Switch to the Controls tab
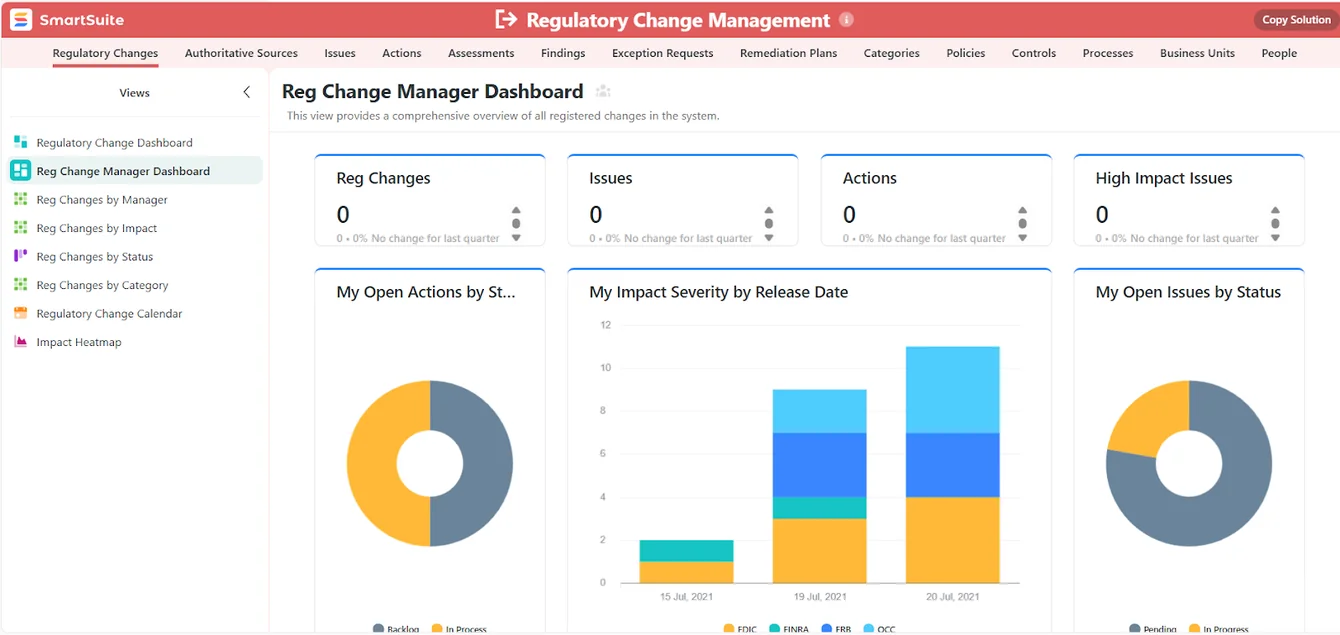This screenshot has height=635, width=1340. [x=1034, y=53]
